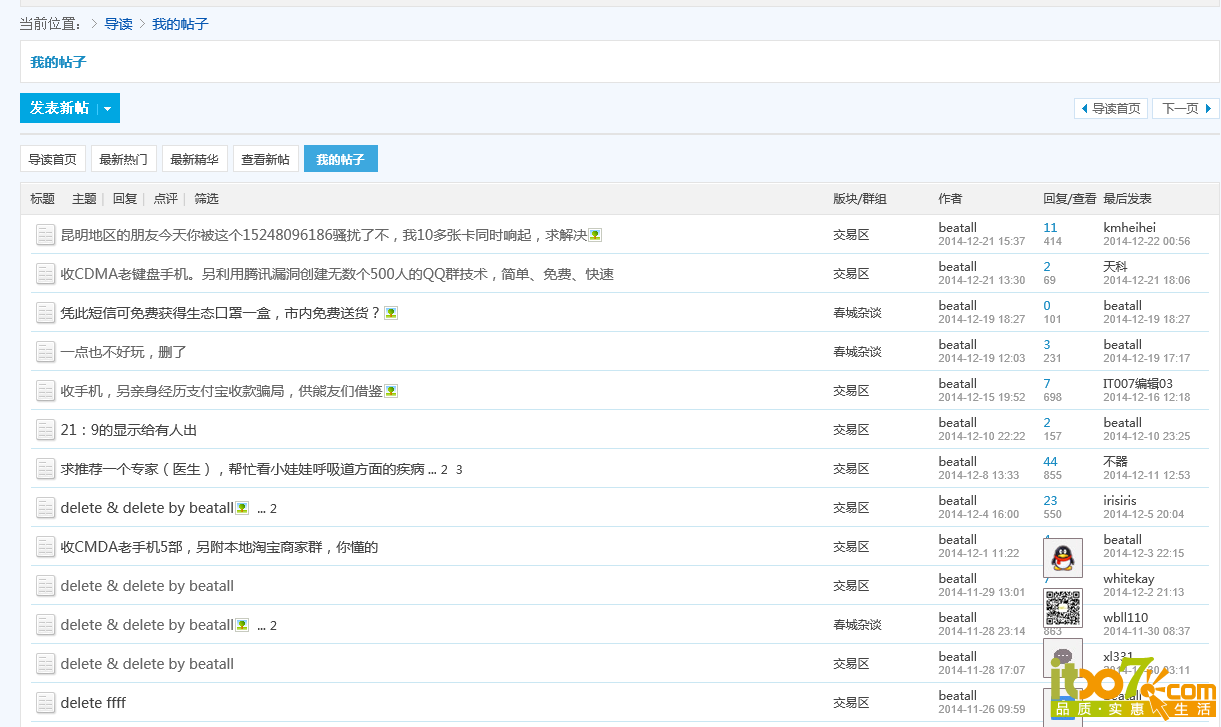Viewport: 1221px width, 727px height.
Task: Click image attachment icon after 市内免费送货？ title
Action: [x=391, y=313]
